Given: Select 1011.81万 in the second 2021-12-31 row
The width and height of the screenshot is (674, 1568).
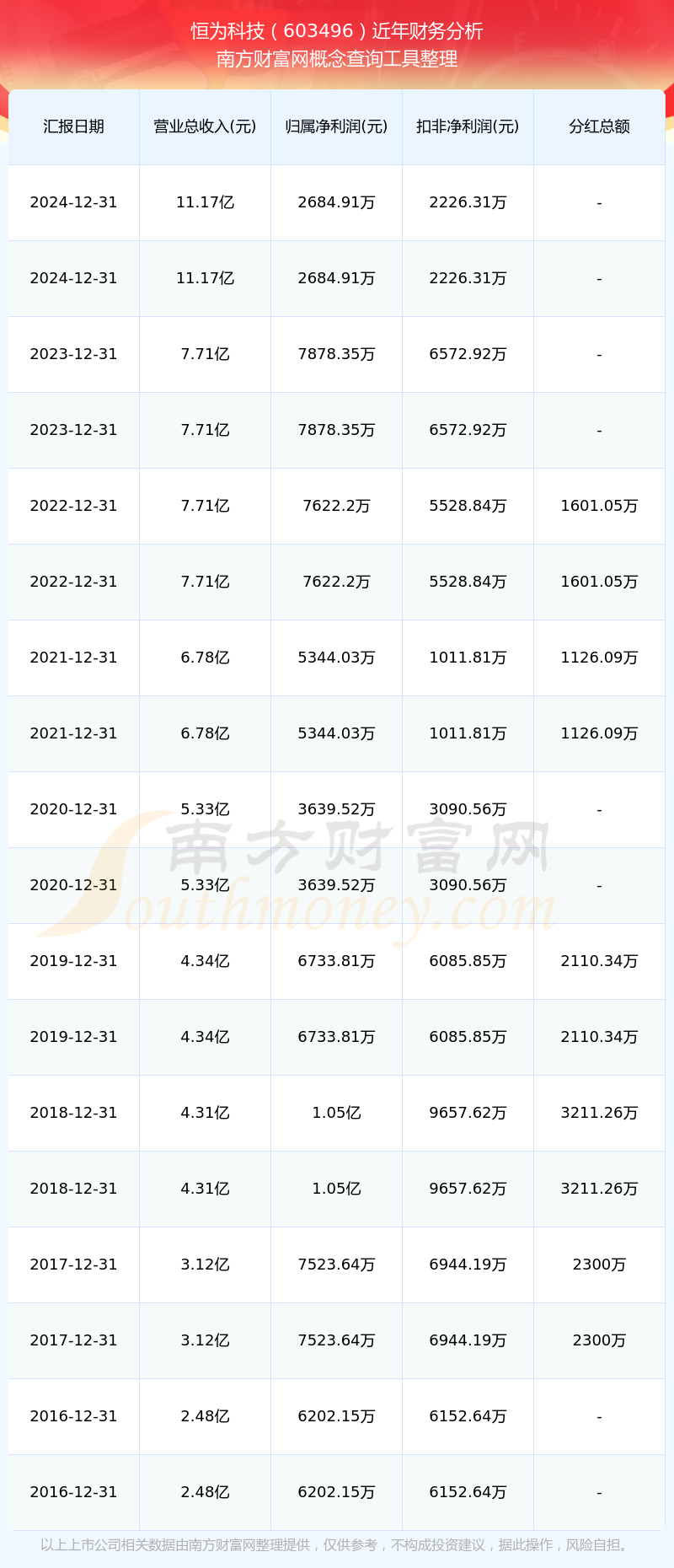Looking at the screenshot, I should (468, 733).
